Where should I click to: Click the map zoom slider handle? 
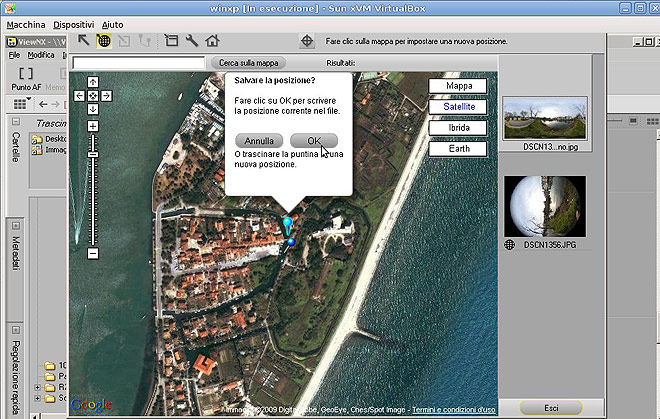point(93,155)
